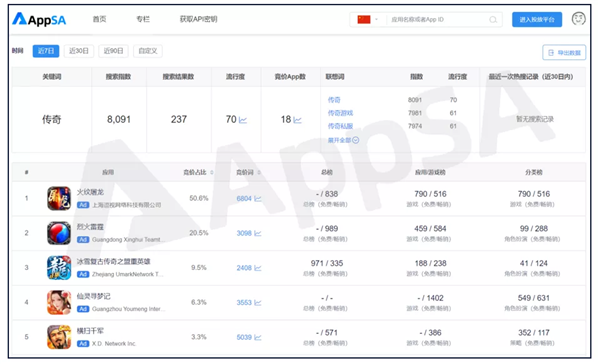Click the 冰雪复古传奇之盟重英雄 app icon

(x=59, y=268)
